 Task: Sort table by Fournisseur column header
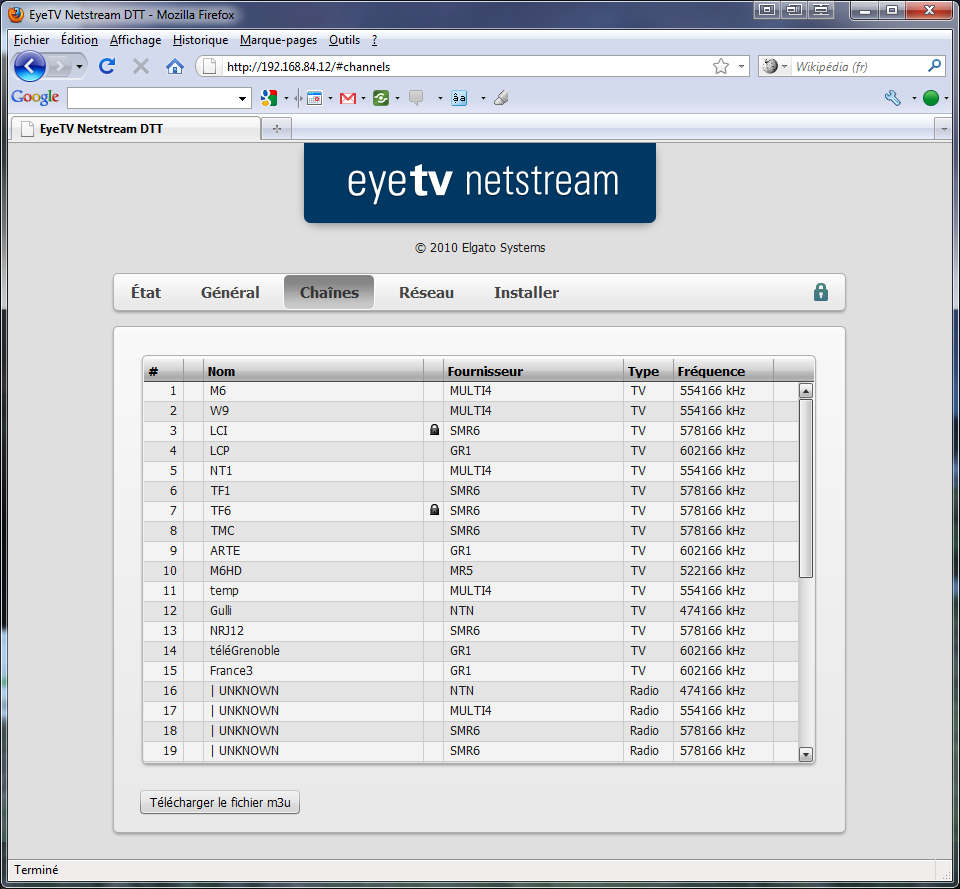click(x=533, y=371)
